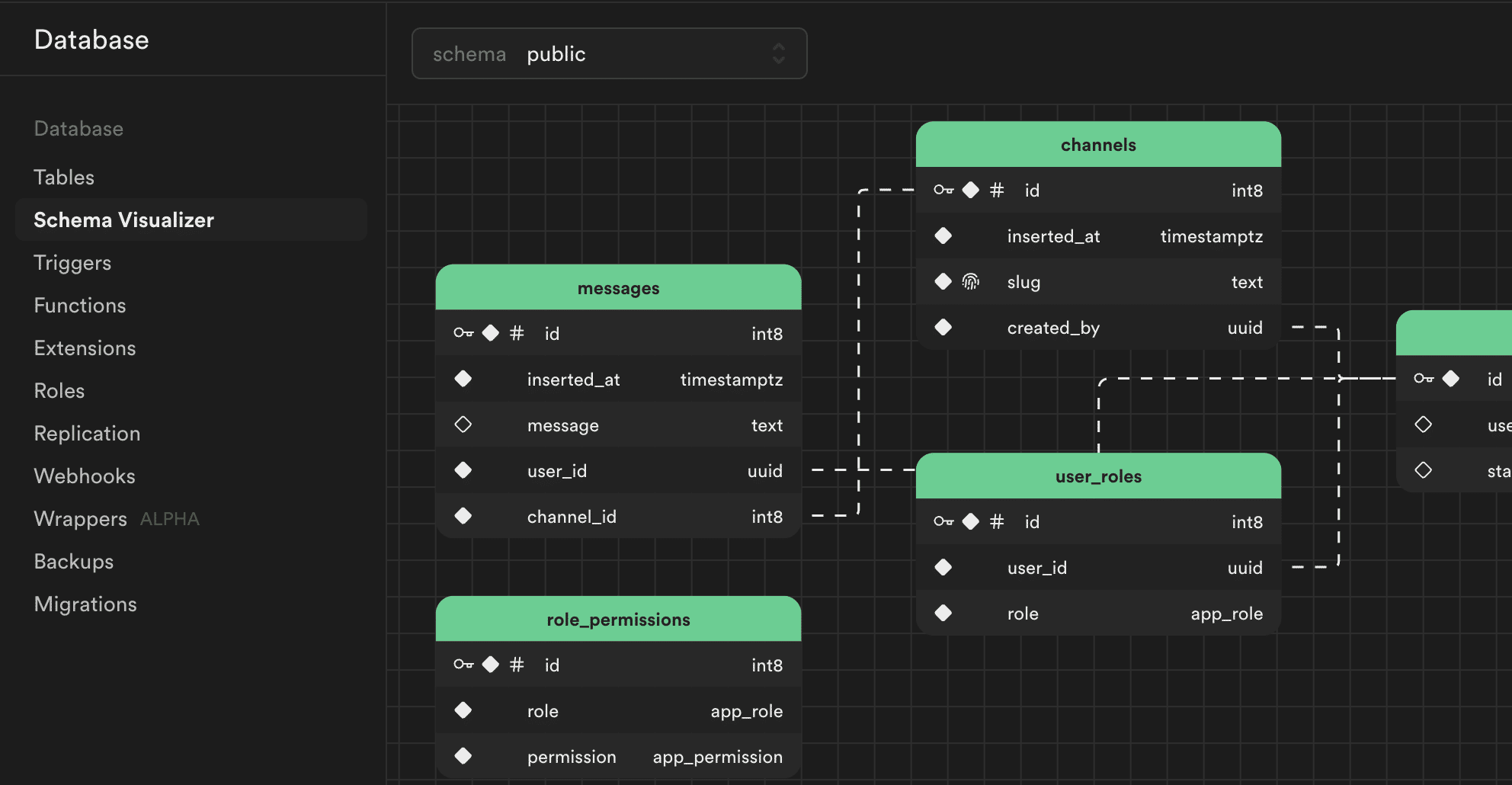Click the identity hash icon on messages id
The height and width of the screenshot is (785, 1512).
point(517,332)
